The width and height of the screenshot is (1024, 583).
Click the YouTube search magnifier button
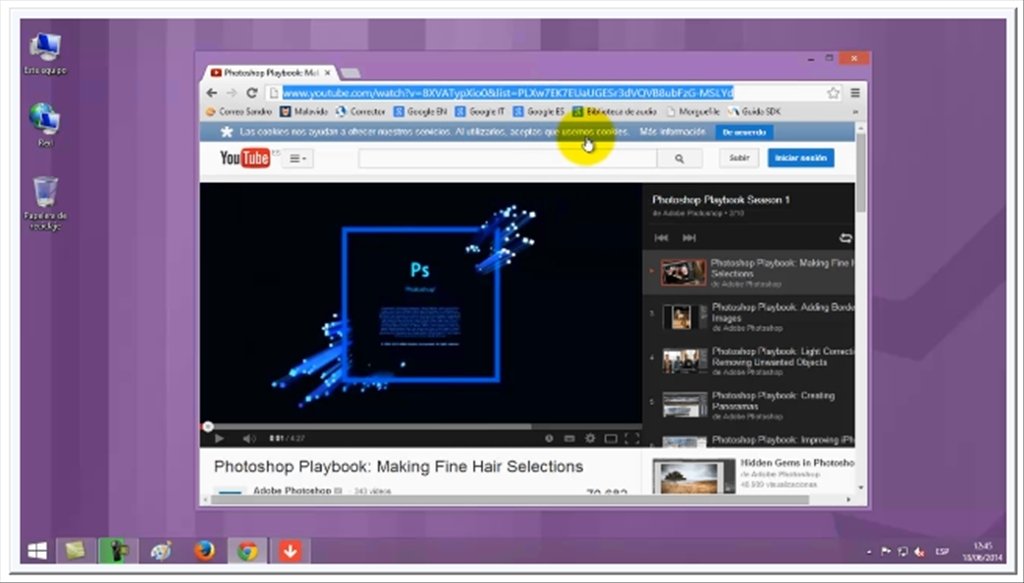(x=679, y=158)
